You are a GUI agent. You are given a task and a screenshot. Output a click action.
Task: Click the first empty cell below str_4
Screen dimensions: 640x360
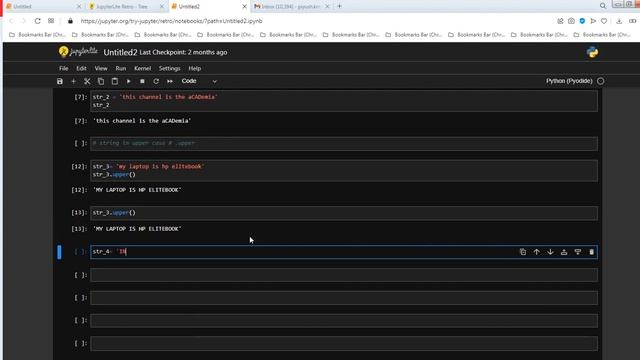coord(344,275)
